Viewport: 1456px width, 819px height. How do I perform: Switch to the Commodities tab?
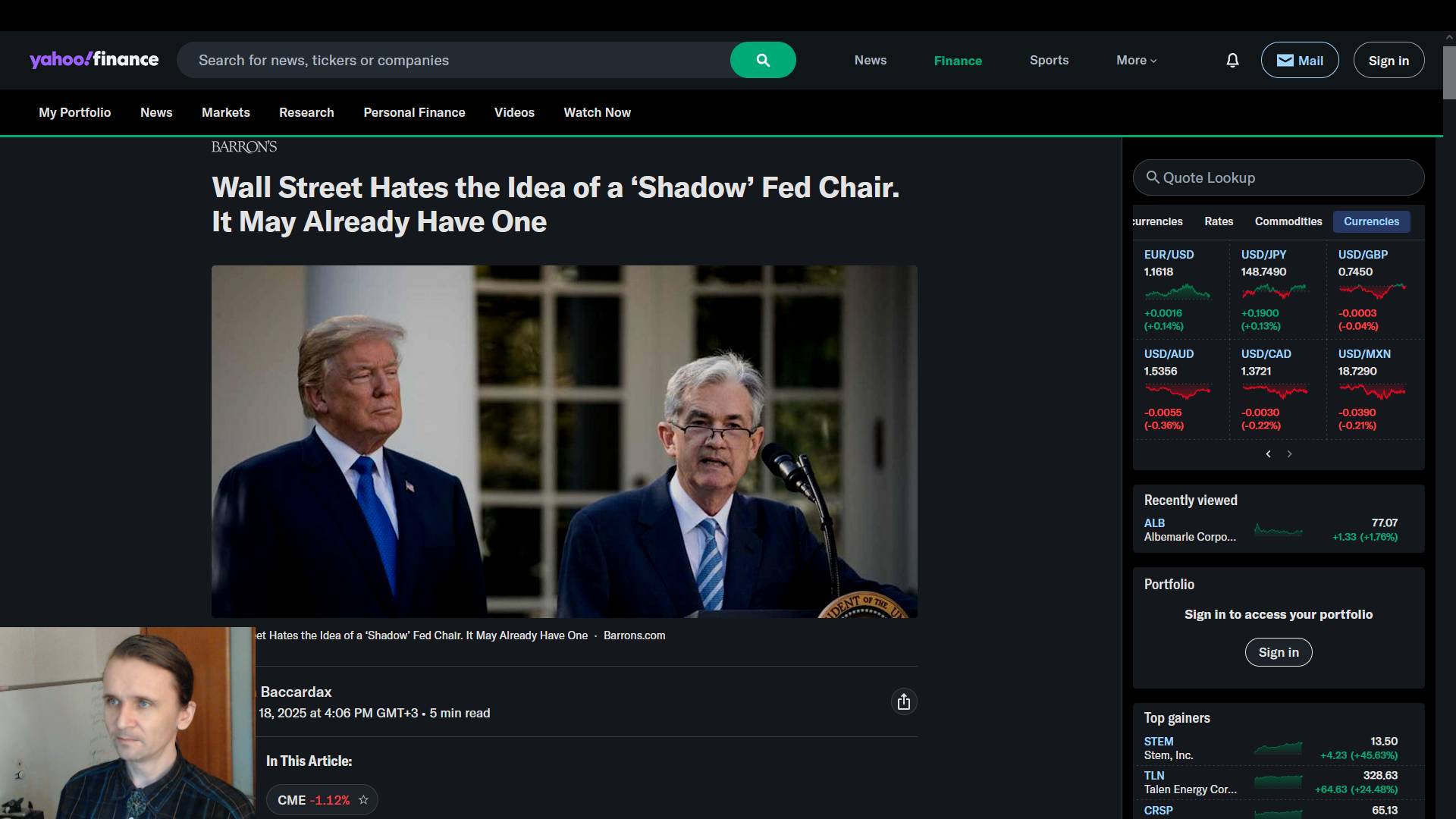tap(1288, 221)
